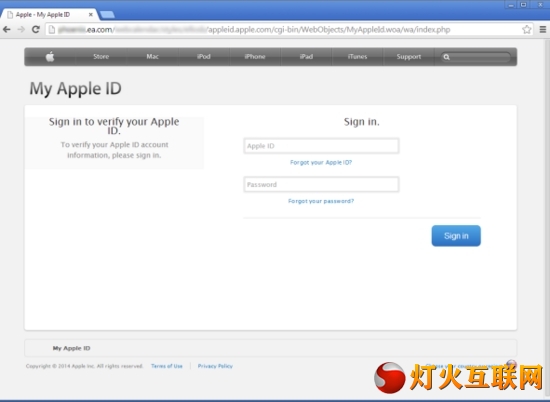Minimize the browser window
The image size is (550, 402).
[511, 5]
